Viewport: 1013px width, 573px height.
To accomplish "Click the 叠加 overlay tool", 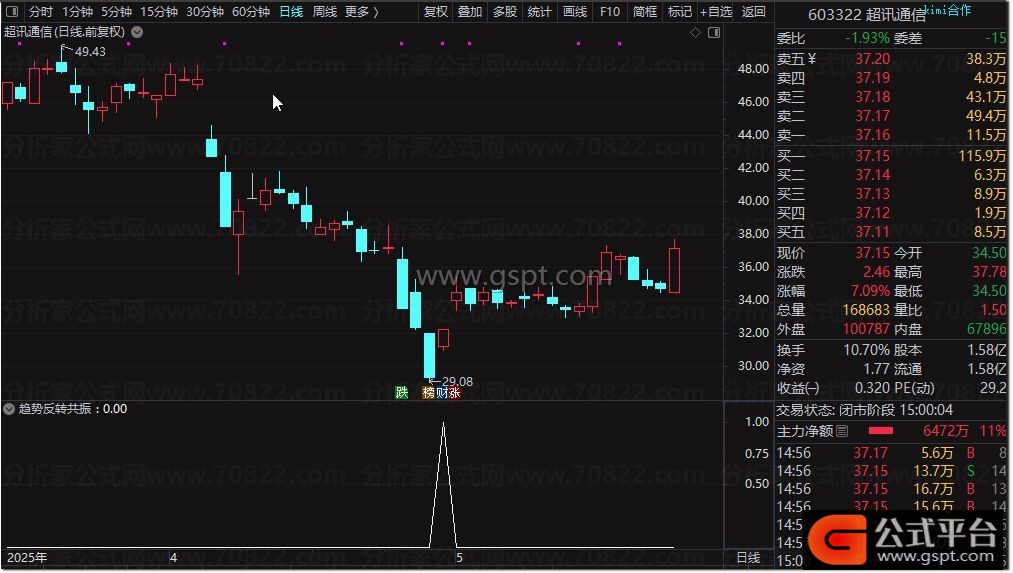I will click(x=470, y=12).
